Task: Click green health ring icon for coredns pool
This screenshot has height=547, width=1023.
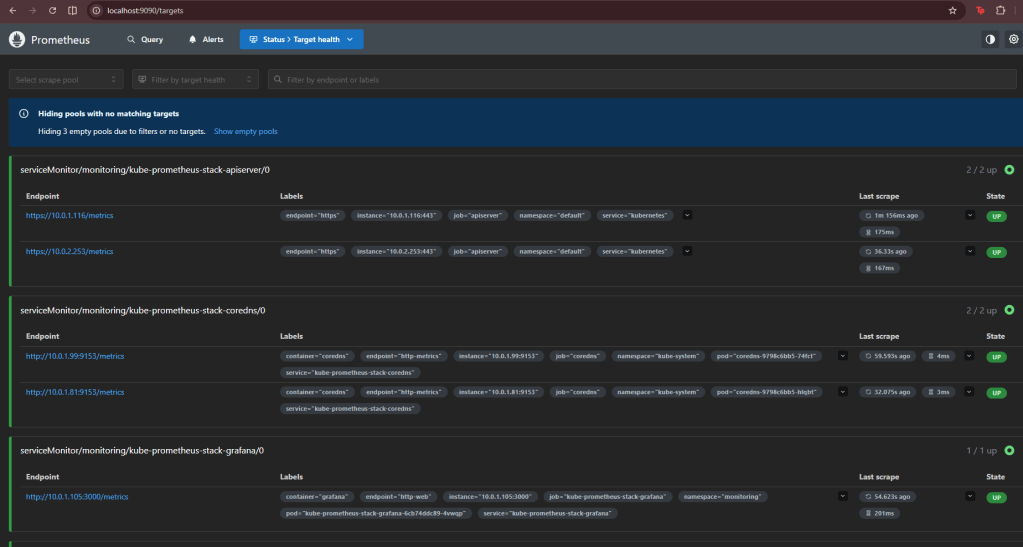Action: pyautogui.click(x=1009, y=310)
